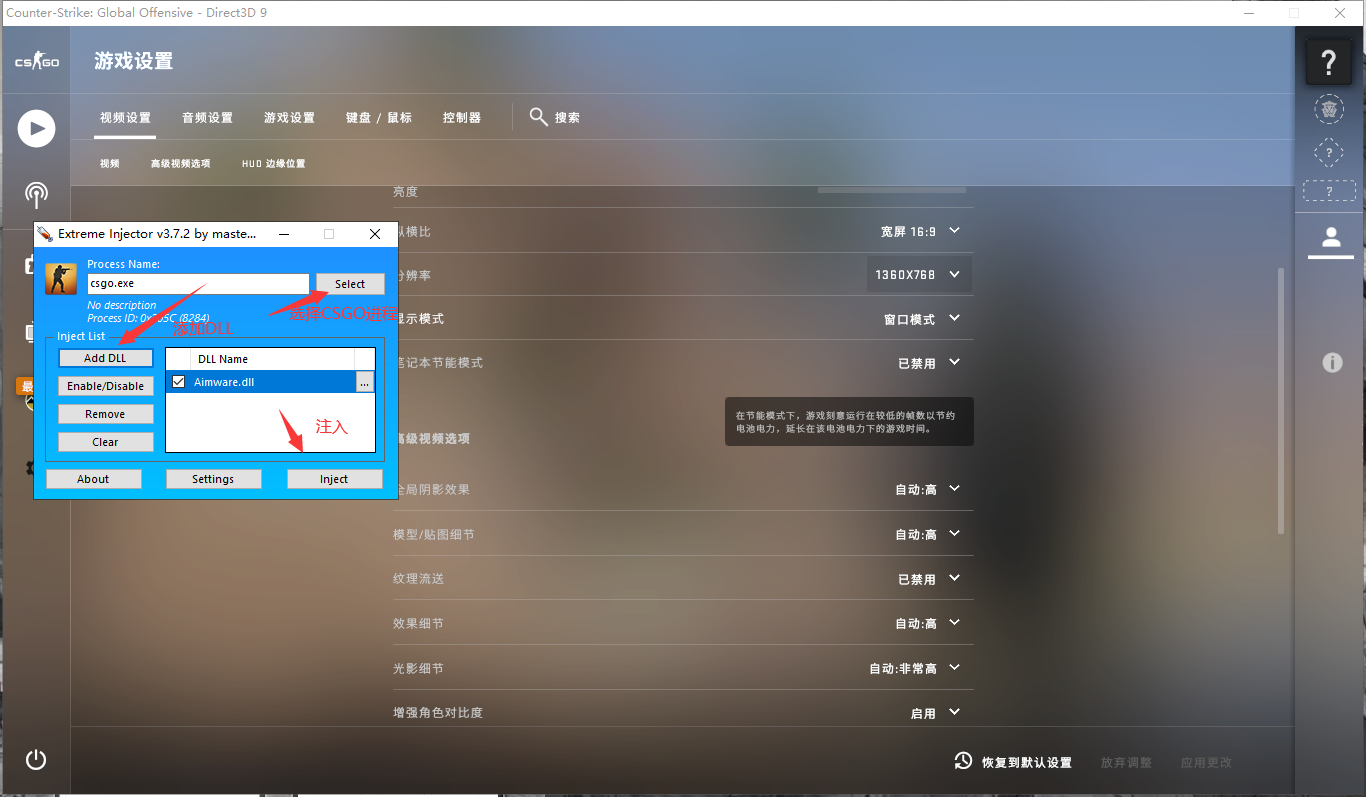Screen dimensions: 1366x797
Task: Open the Play menu with the play arrow icon
Action: pos(36,128)
